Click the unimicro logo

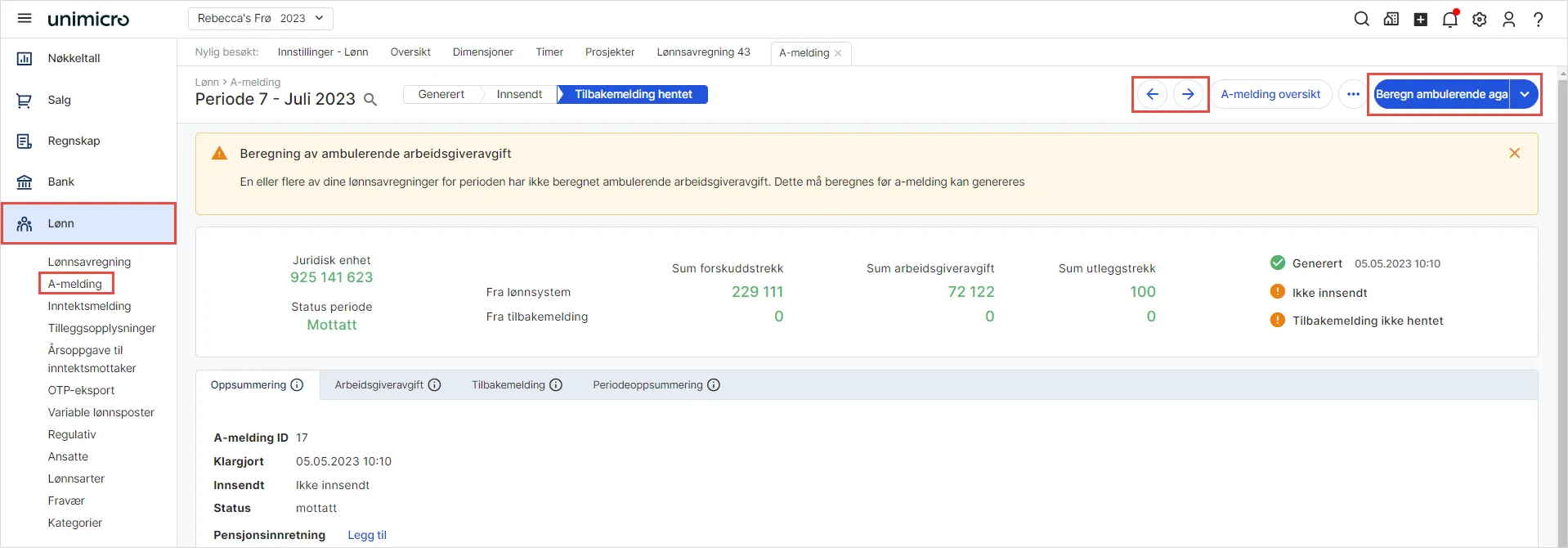[x=88, y=19]
